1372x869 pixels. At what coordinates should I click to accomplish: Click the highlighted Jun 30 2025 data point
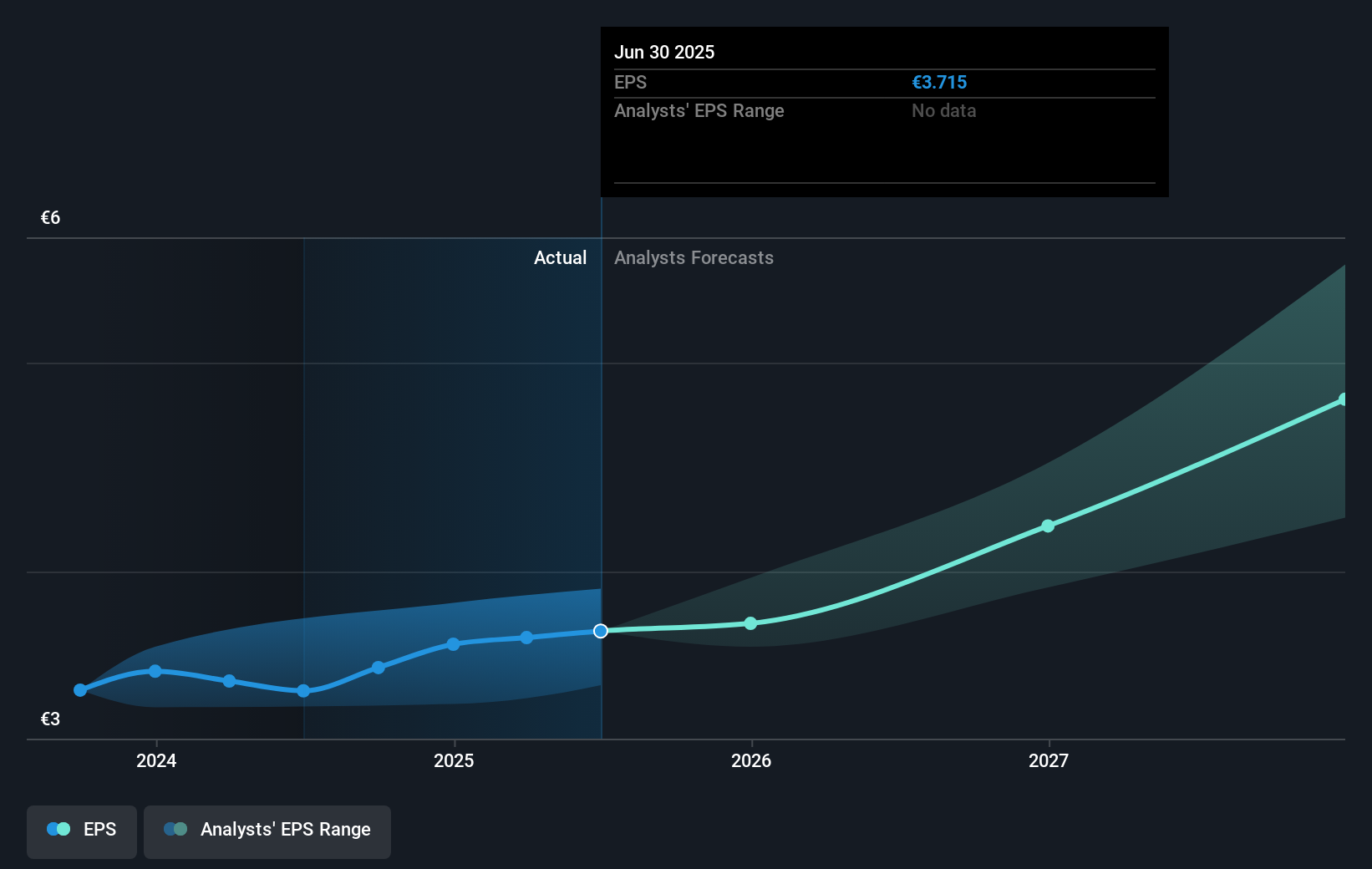(x=599, y=631)
